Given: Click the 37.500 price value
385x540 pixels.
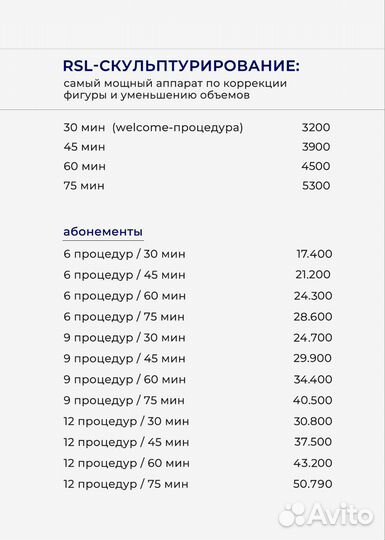Looking at the screenshot, I should [x=313, y=442].
